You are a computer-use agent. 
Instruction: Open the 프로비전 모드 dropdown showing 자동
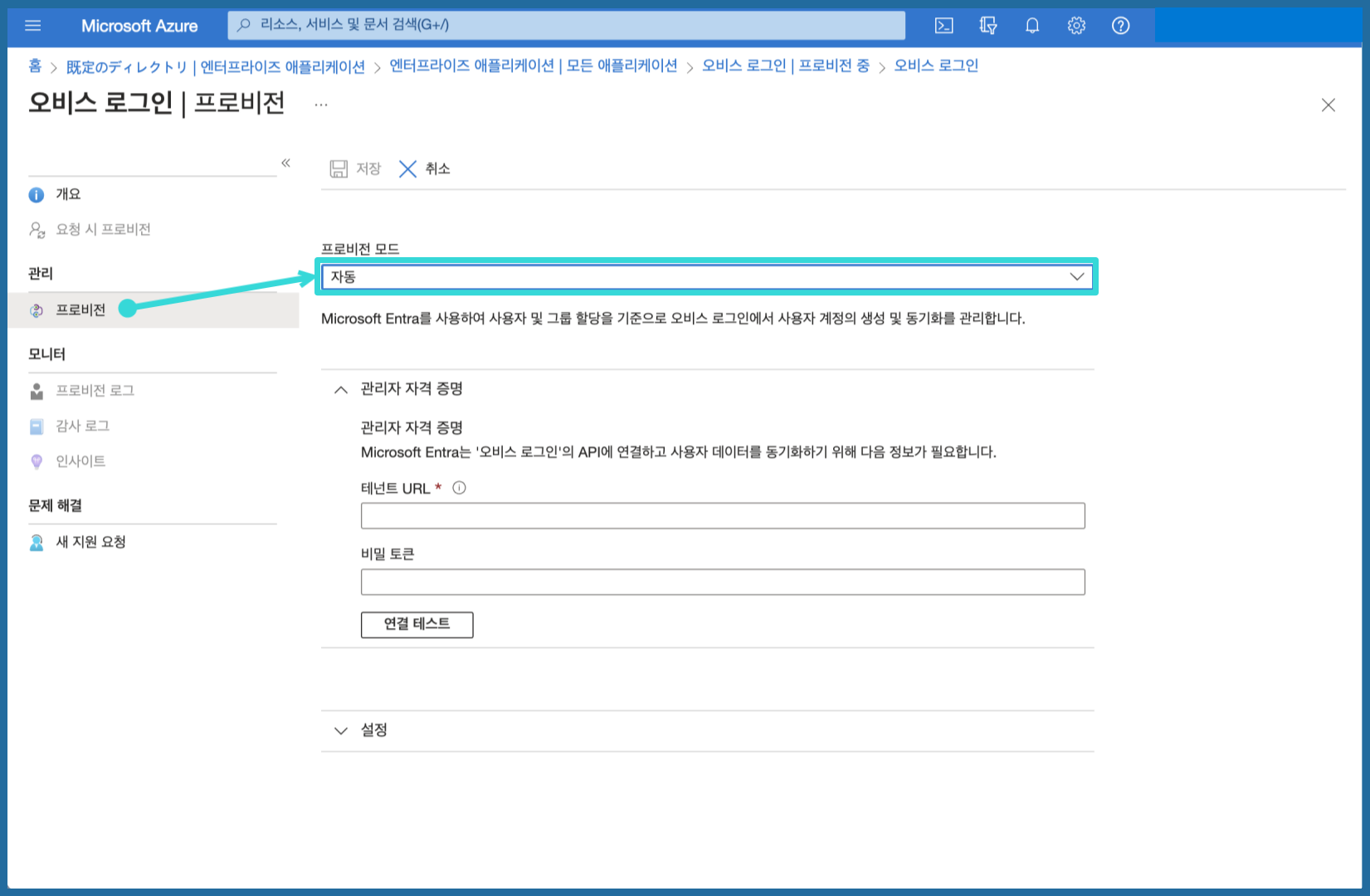pos(707,276)
